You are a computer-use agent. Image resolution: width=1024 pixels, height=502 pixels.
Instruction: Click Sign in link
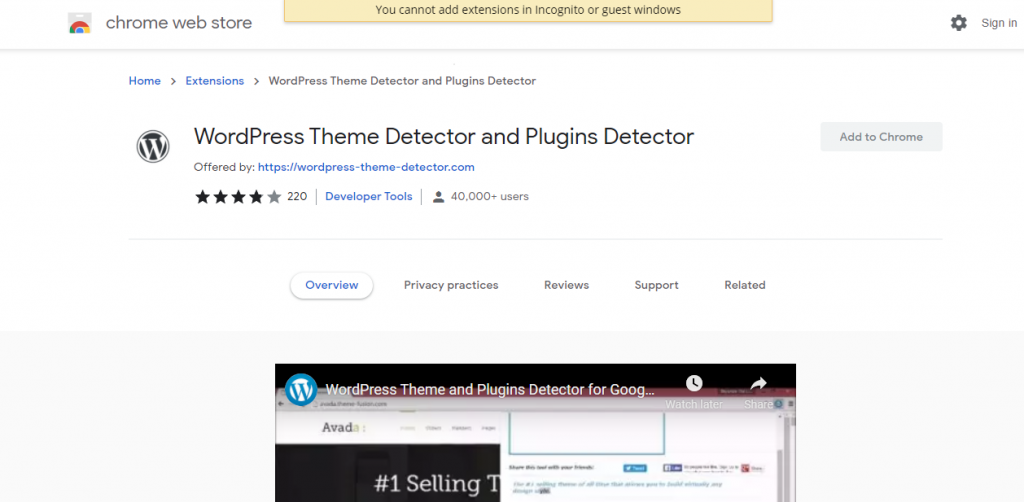tap(998, 23)
